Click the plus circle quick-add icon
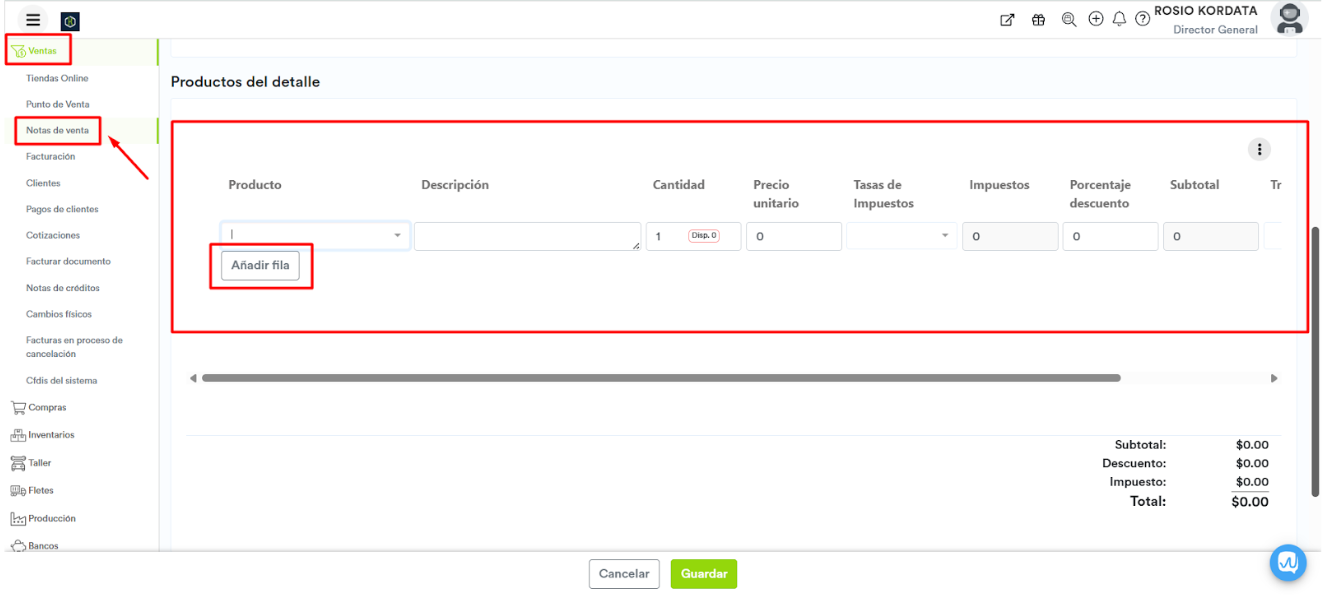The image size is (1330, 596). pos(1095,19)
